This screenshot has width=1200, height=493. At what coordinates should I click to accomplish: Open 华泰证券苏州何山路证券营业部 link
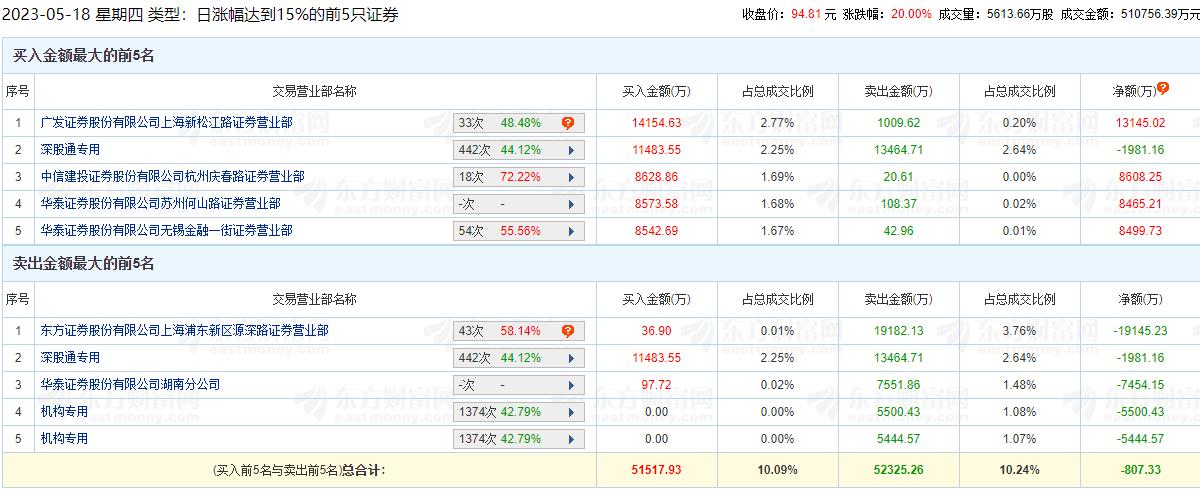(161, 203)
